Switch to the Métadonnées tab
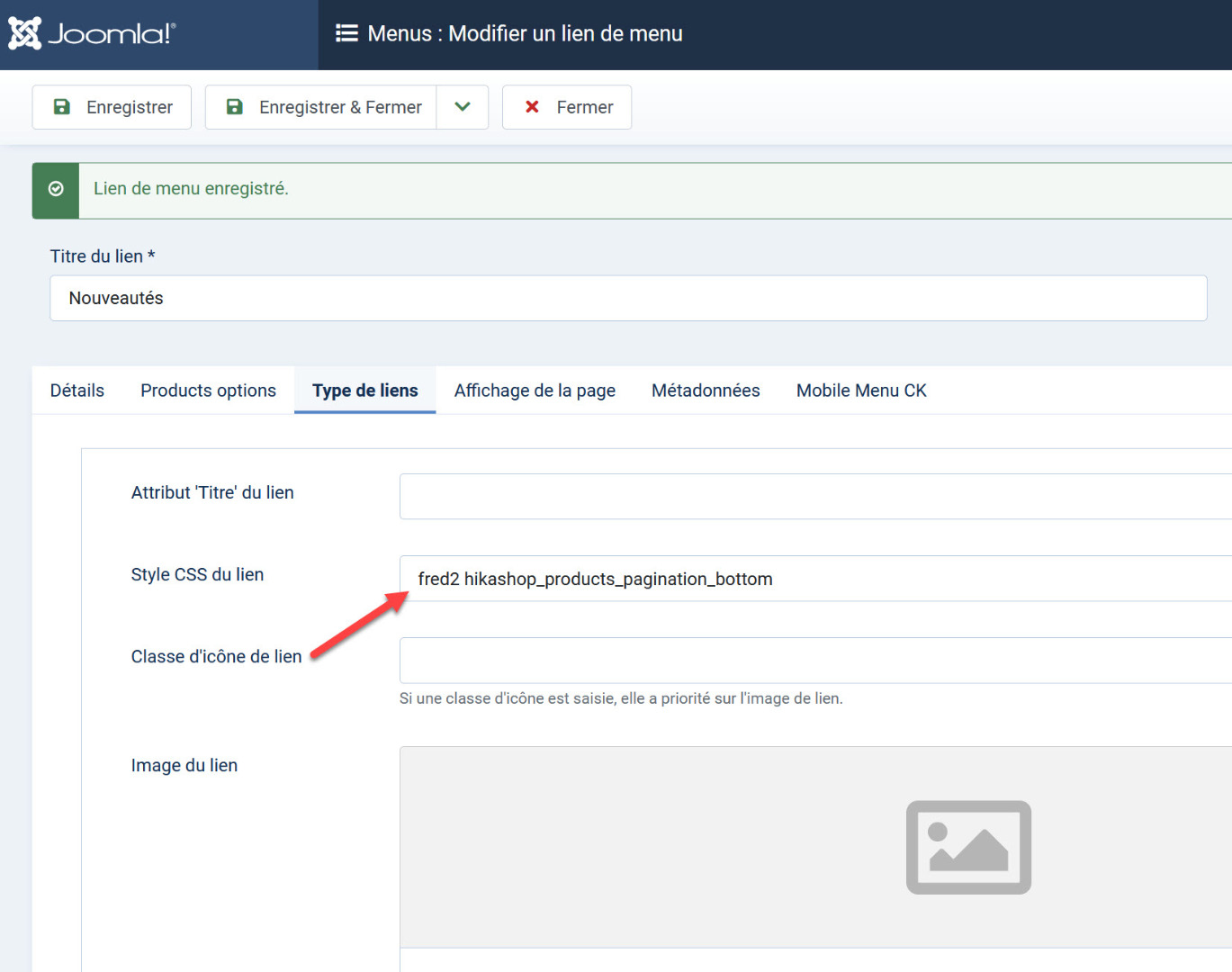This screenshot has height=972, width=1232. tap(706, 391)
